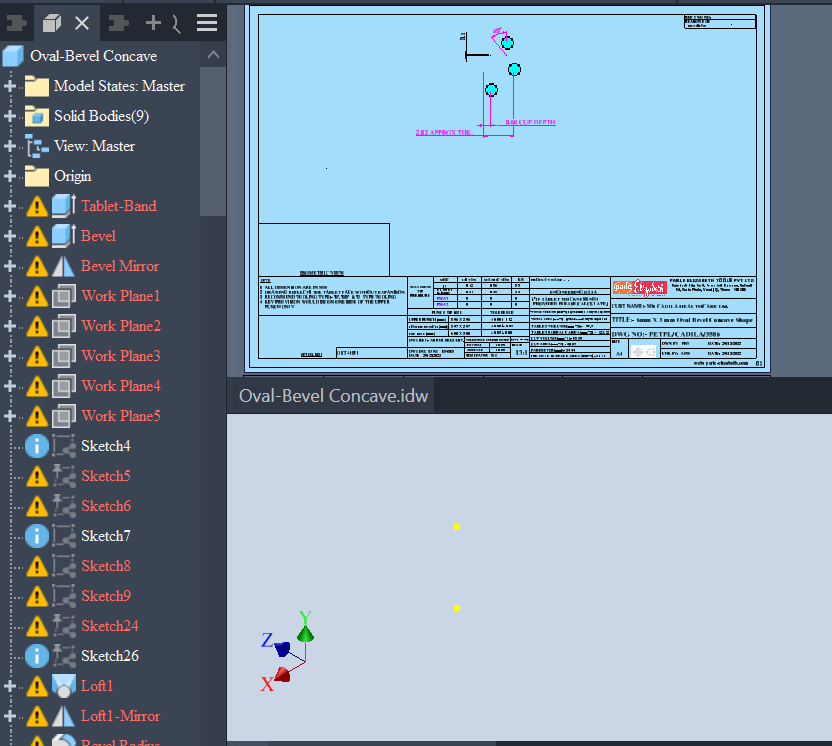This screenshot has height=746, width=832.
Task: Expand the Model States: Master node
Action: point(10,86)
